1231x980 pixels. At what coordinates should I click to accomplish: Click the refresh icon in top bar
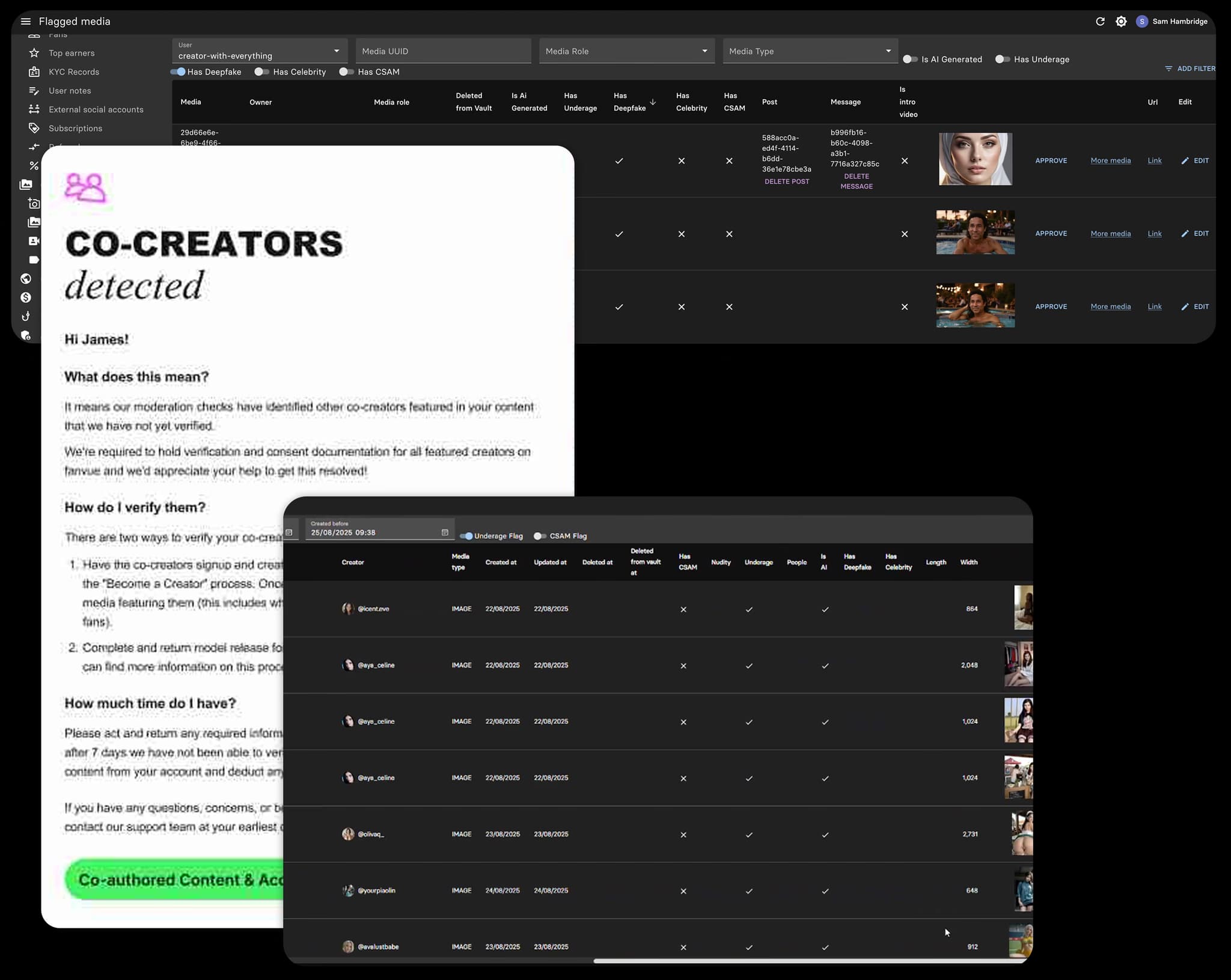click(1100, 22)
